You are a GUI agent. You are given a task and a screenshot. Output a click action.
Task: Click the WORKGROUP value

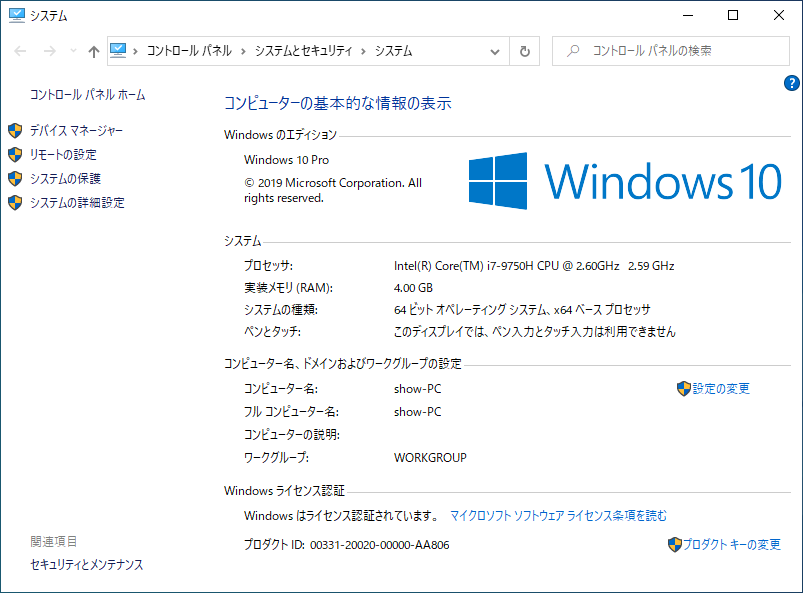(430, 457)
